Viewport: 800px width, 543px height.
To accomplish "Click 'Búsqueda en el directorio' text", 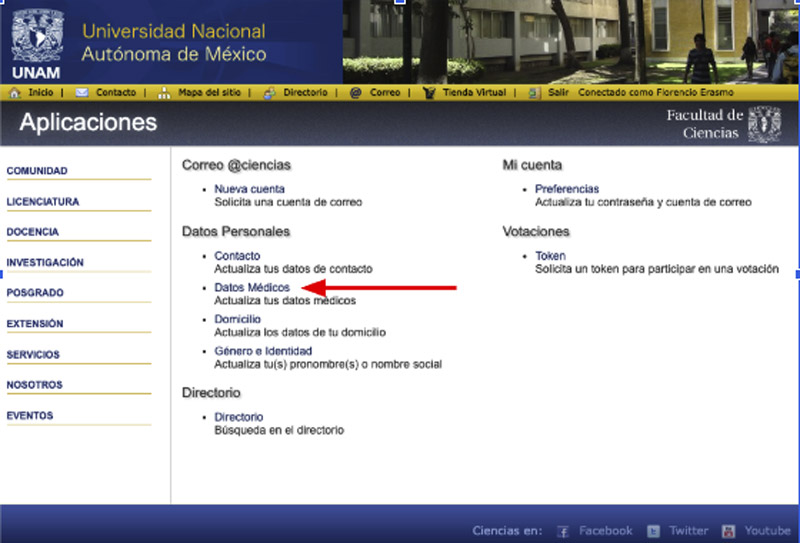I will click(x=279, y=430).
